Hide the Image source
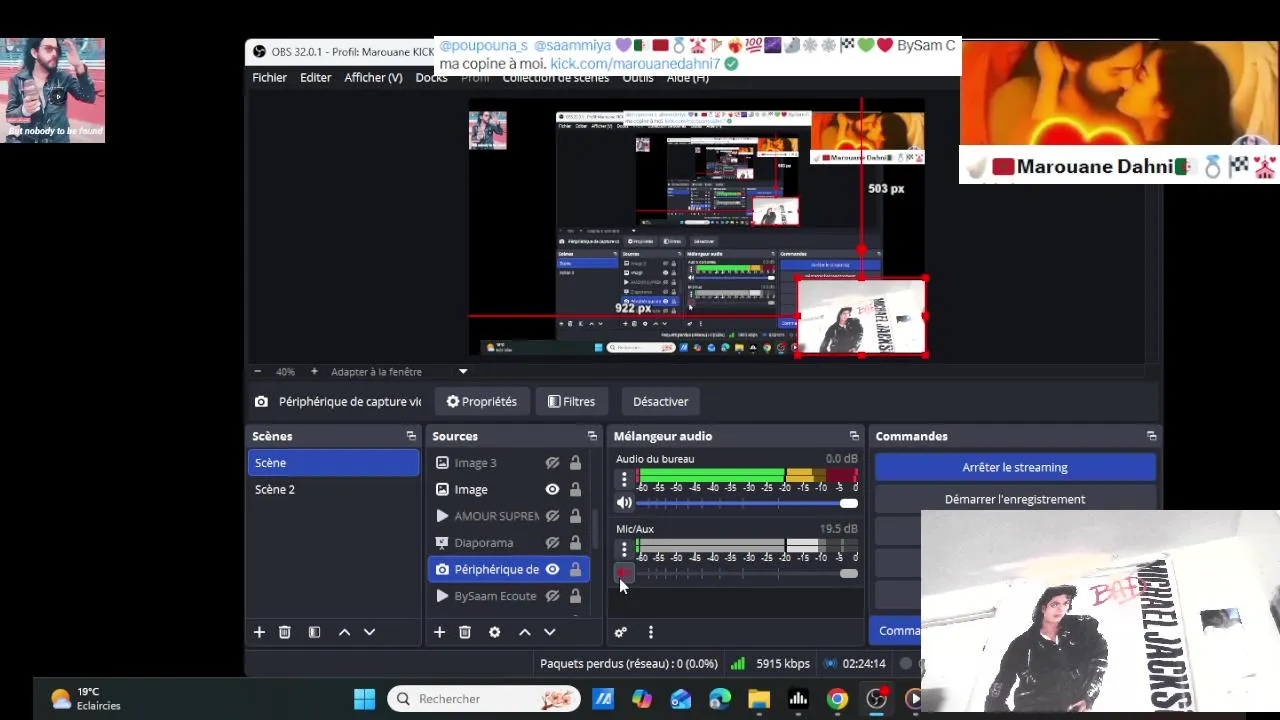Viewport: 1280px width, 720px height. click(552, 490)
